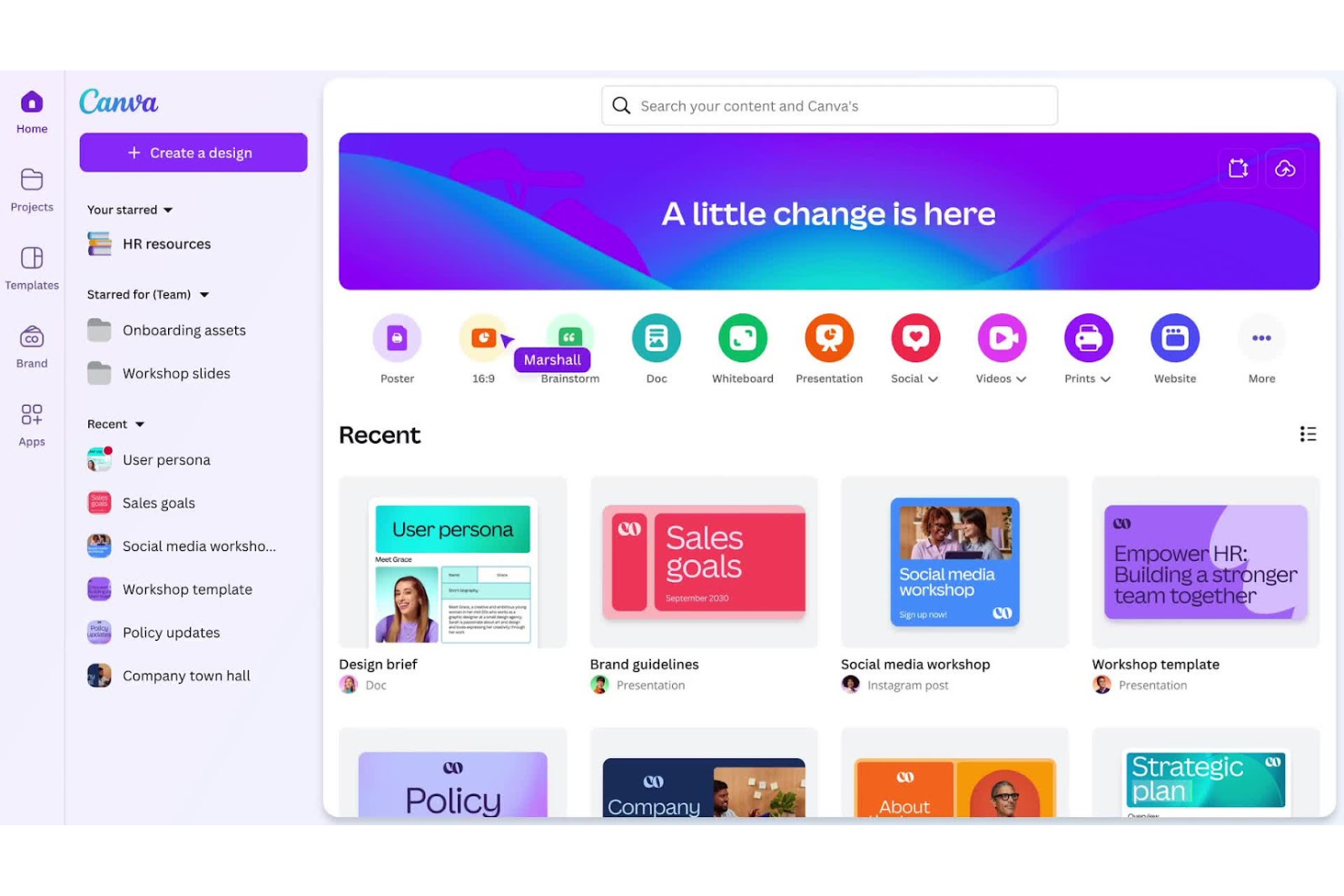Collapse the Your starred section
The height and width of the screenshot is (896, 1344).
(168, 210)
